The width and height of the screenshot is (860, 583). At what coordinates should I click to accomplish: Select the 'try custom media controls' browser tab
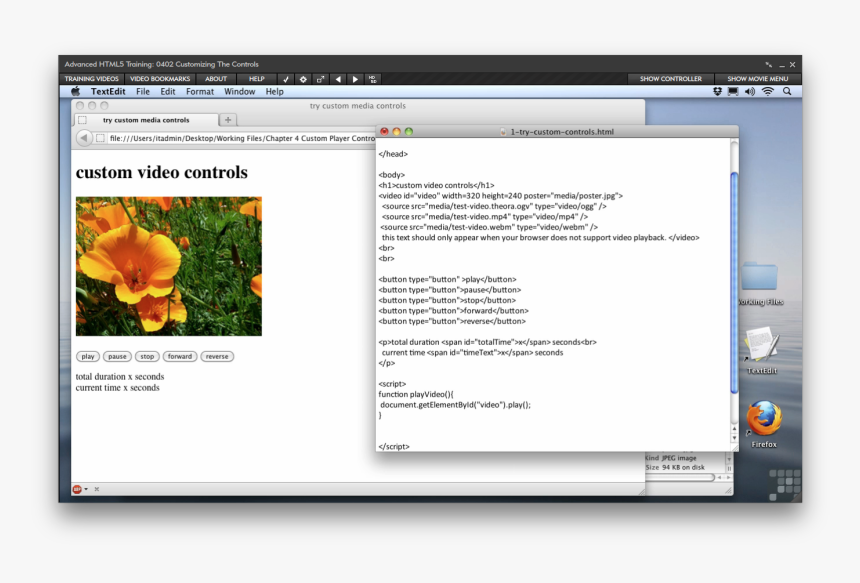point(146,120)
